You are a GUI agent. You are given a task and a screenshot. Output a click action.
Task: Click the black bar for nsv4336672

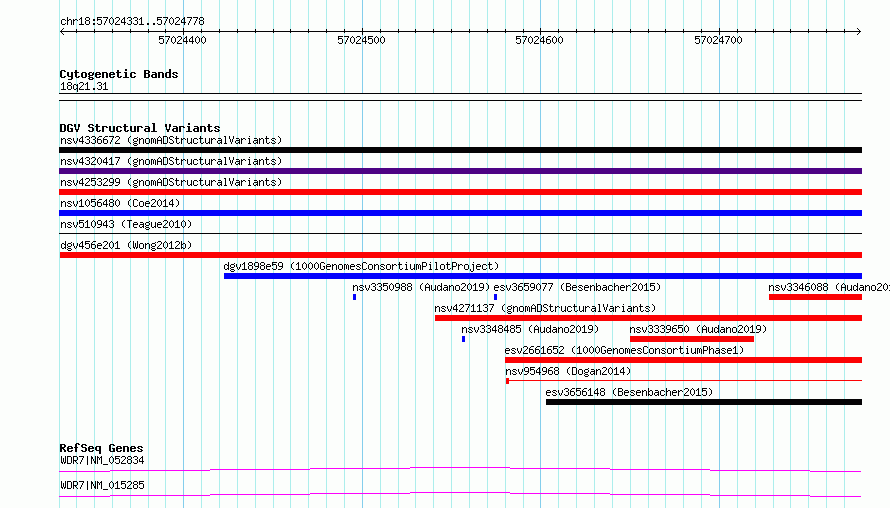coord(460,150)
